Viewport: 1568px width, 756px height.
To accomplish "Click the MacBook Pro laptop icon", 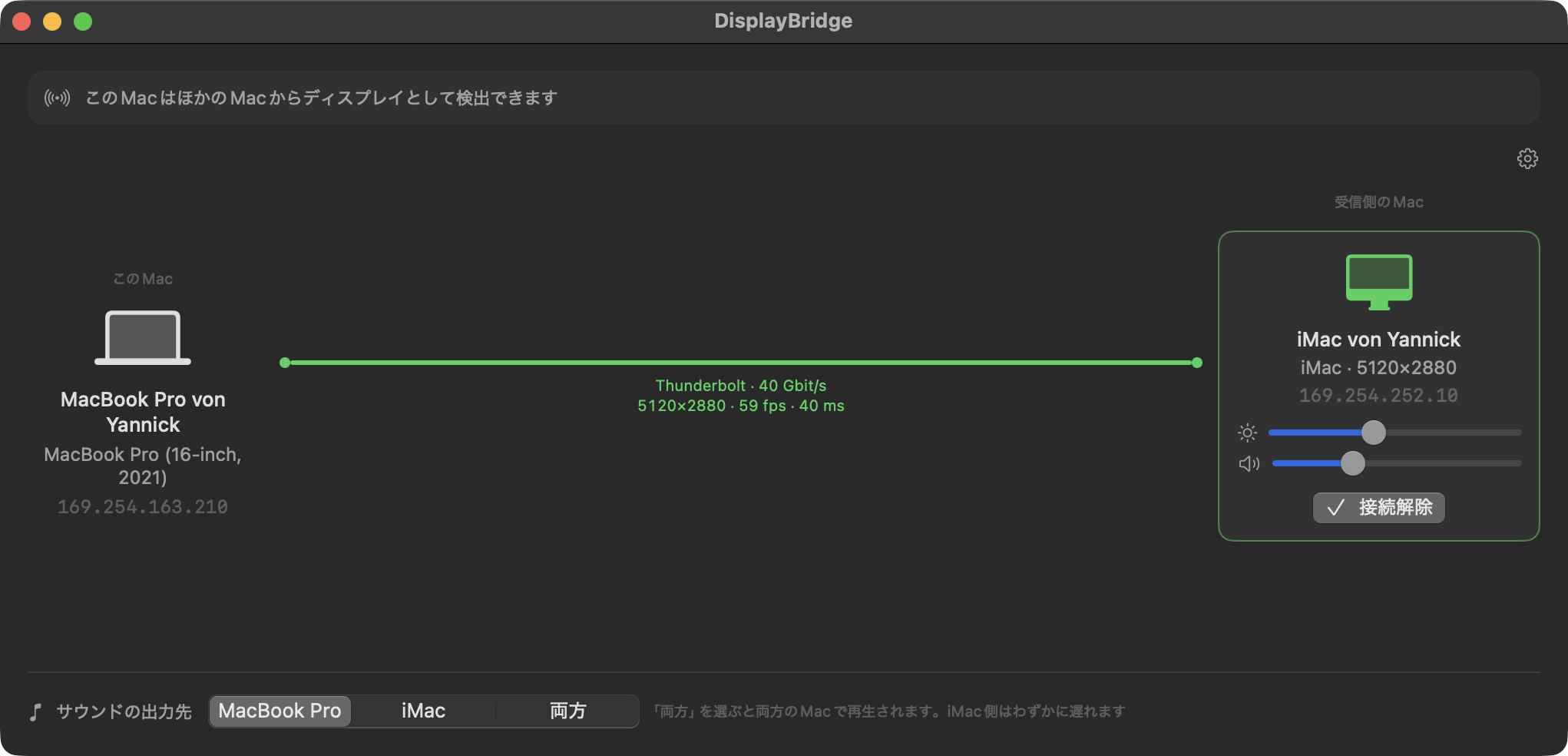I will coord(143,337).
